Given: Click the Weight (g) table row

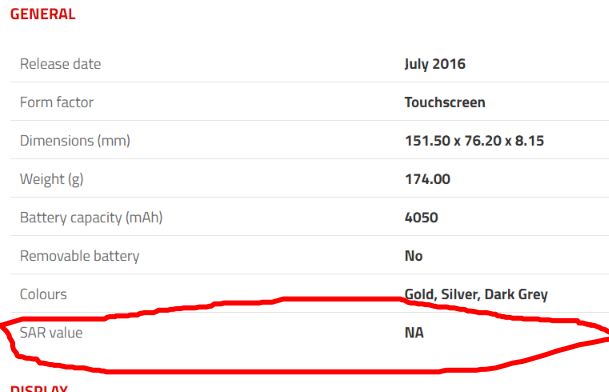Looking at the screenshot, I should 310,178.
